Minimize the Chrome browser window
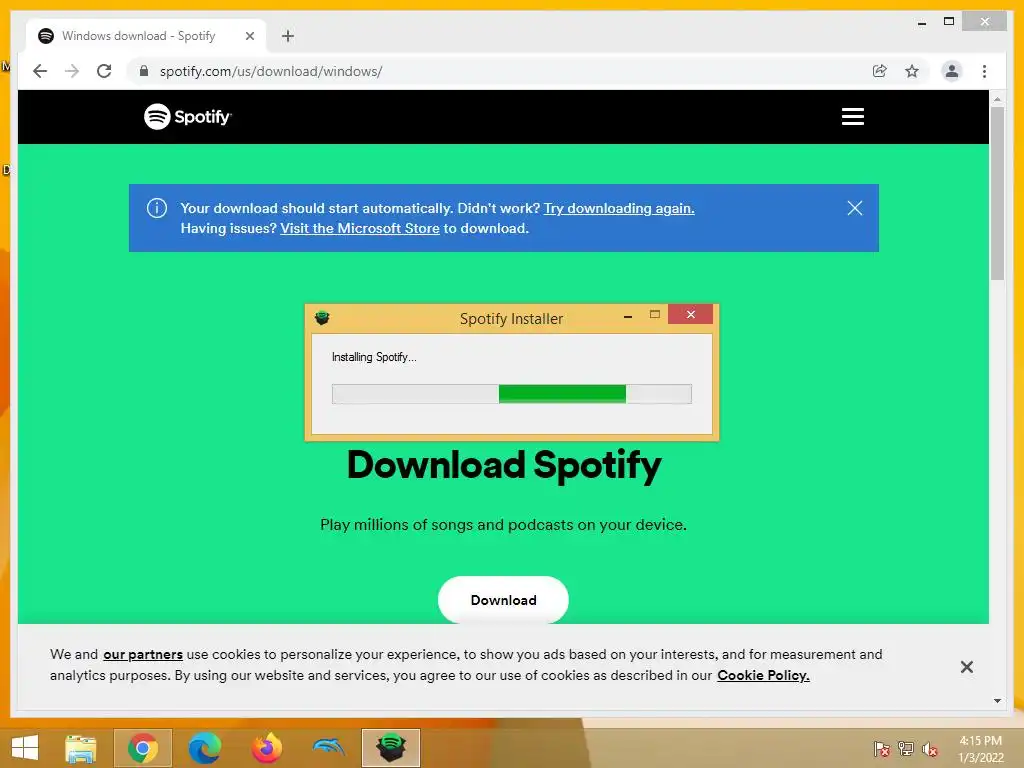Image resolution: width=1024 pixels, height=768 pixels. click(x=921, y=23)
